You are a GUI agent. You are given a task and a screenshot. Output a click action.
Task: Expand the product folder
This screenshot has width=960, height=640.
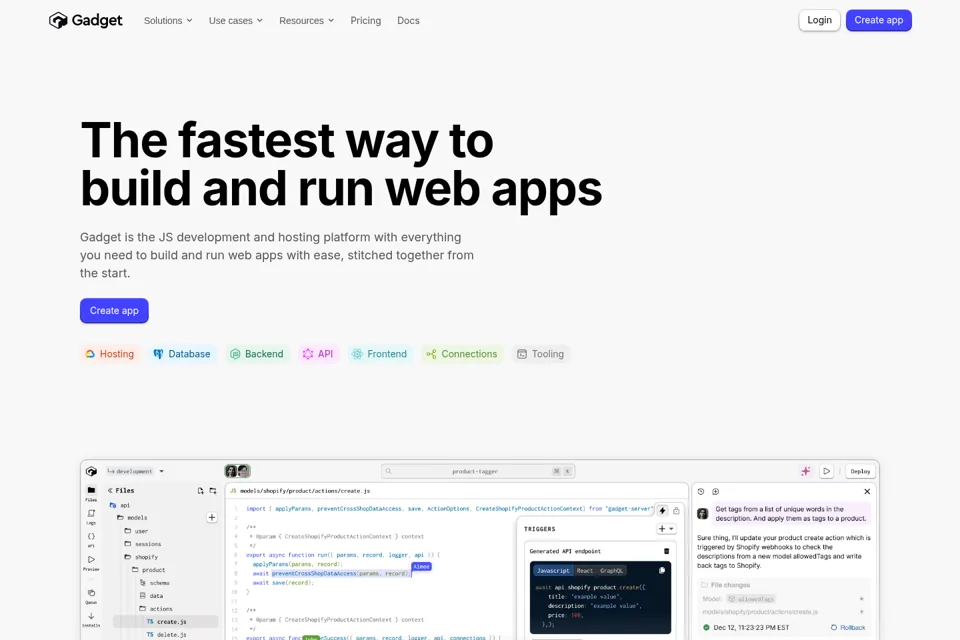[x=148, y=570]
